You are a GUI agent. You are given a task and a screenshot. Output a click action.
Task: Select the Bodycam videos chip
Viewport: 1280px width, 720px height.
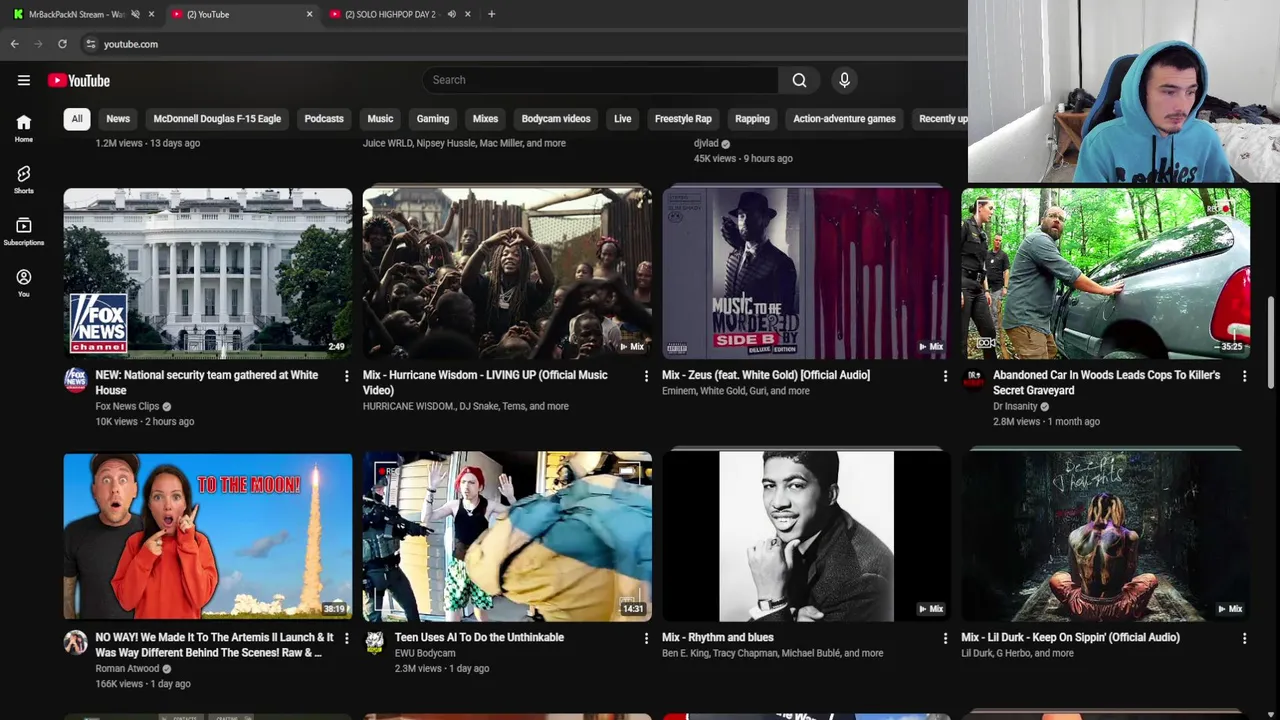(x=556, y=119)
